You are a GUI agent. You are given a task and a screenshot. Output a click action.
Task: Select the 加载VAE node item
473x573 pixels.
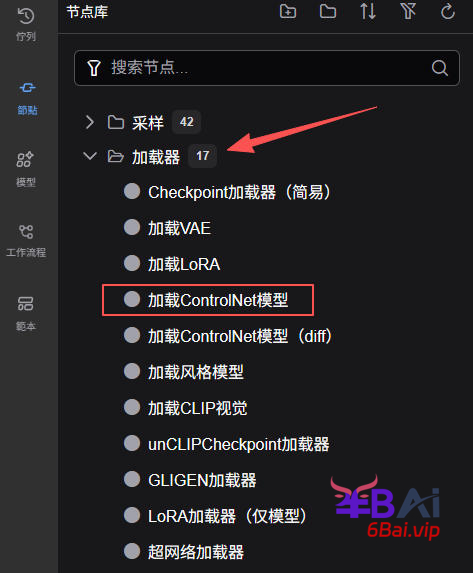click(x=167, y=228)
